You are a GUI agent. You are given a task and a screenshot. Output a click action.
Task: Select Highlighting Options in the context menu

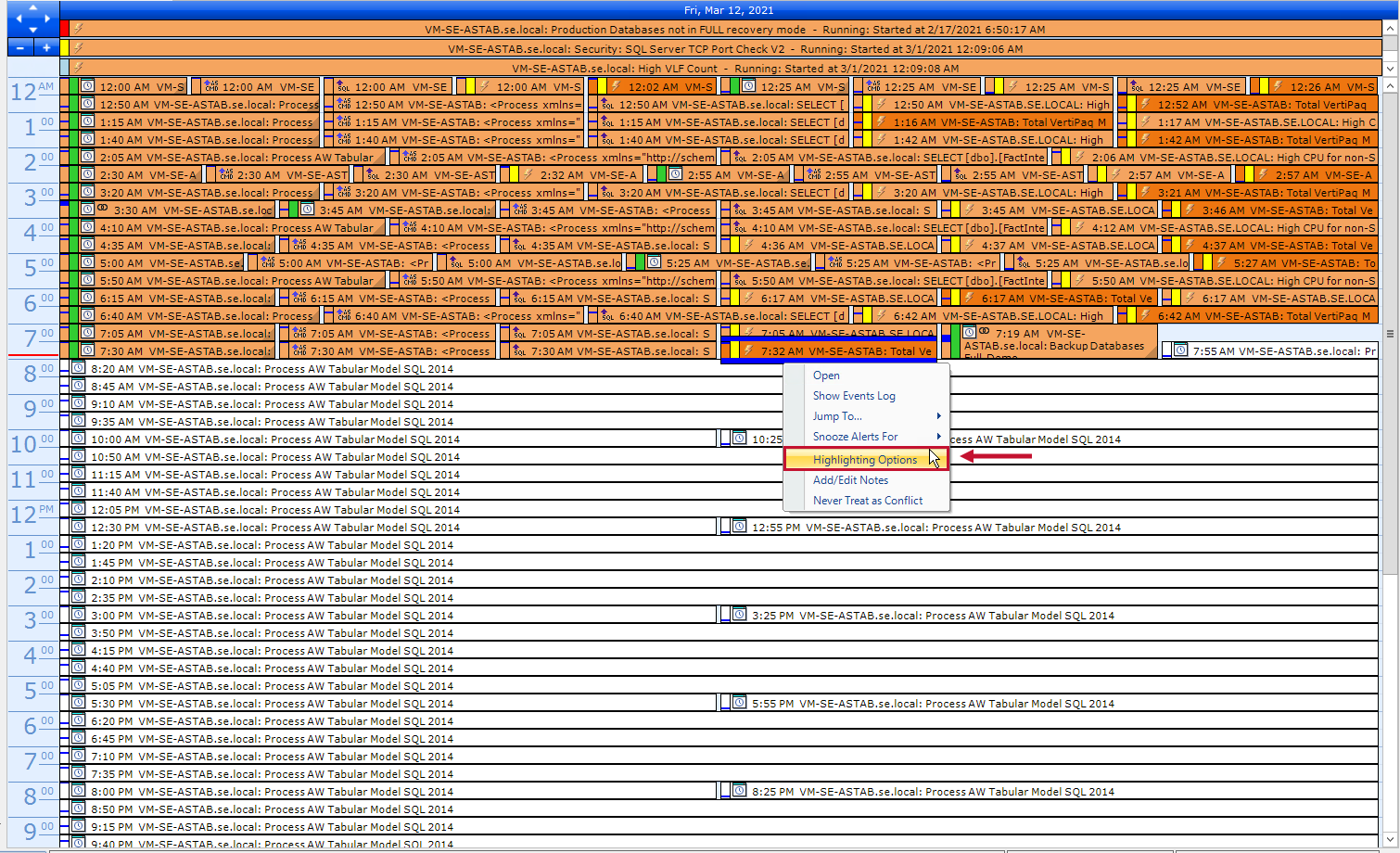pyautogui.click(x=865, y=459)
